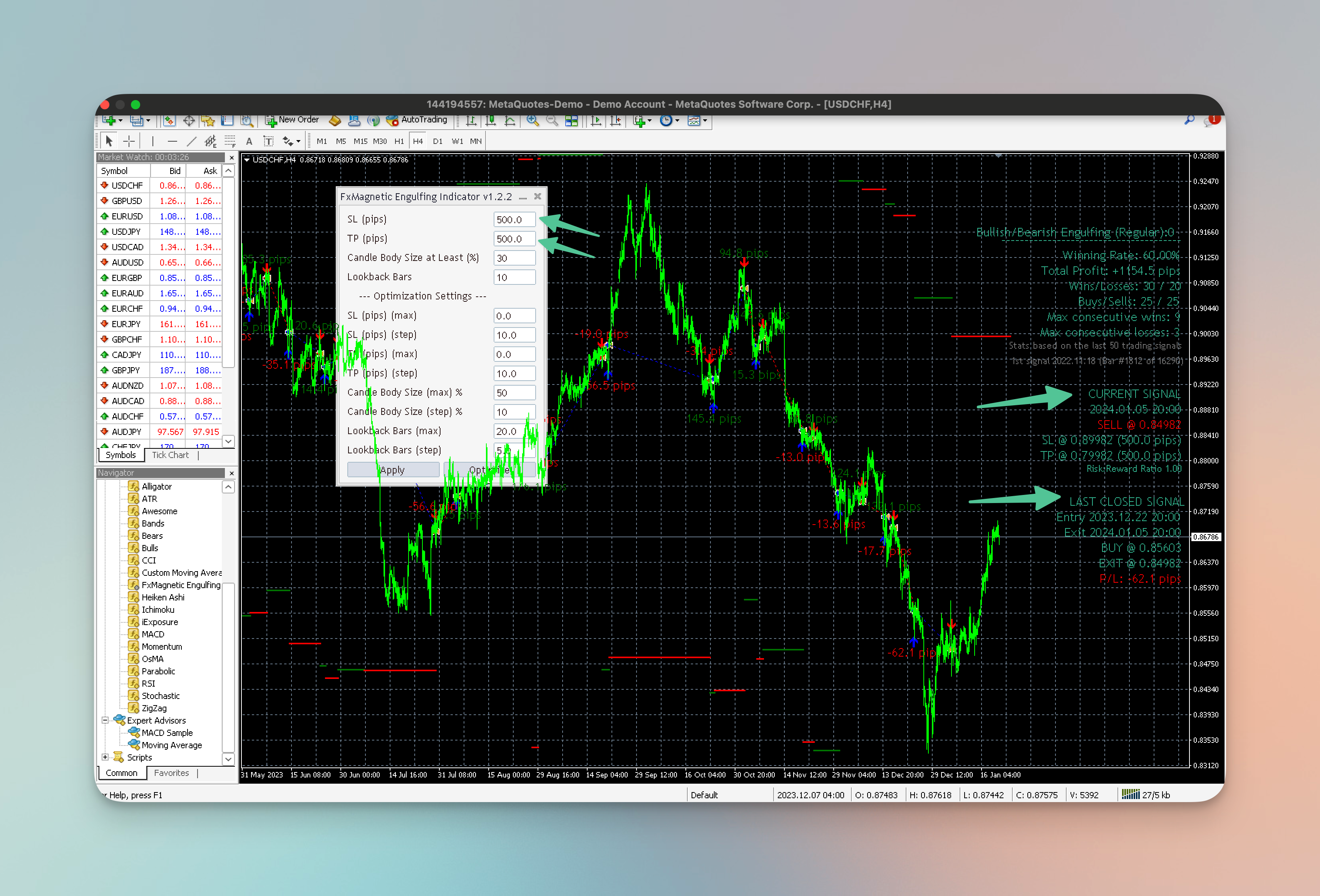This screenshot has width=1320, height=896.
Task: Collapse the Expert Advisors tree node
Action: pos(105,720)
